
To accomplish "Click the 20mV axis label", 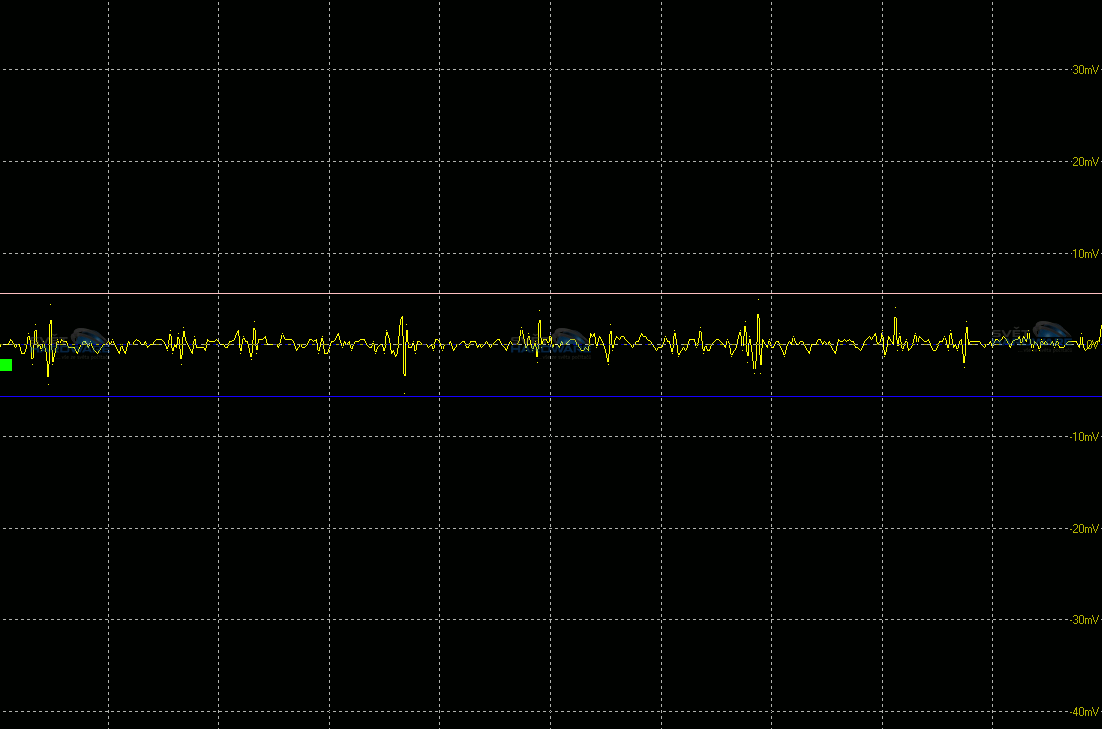I will tap(1085, 162).
